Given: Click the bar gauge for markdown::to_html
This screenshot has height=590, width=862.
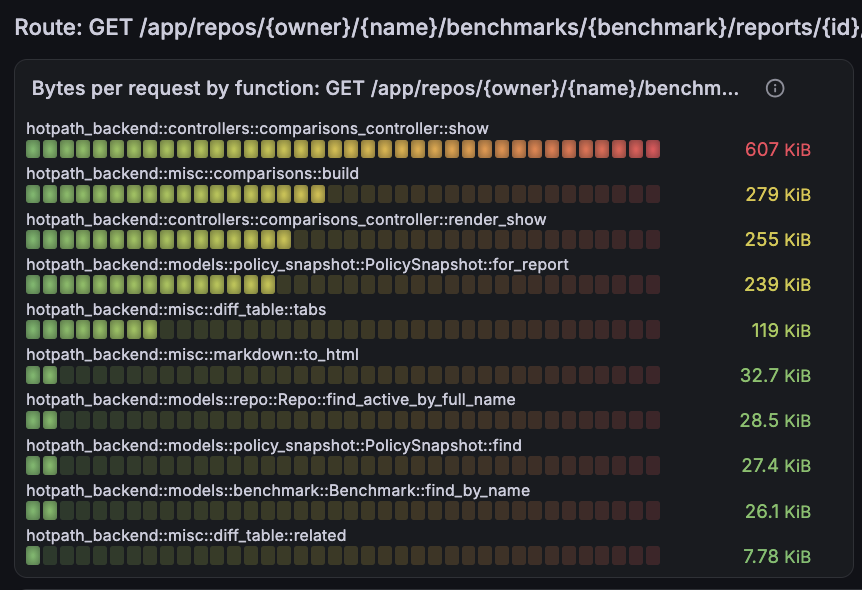Looking at the screenshot, I should coord(343,375).
